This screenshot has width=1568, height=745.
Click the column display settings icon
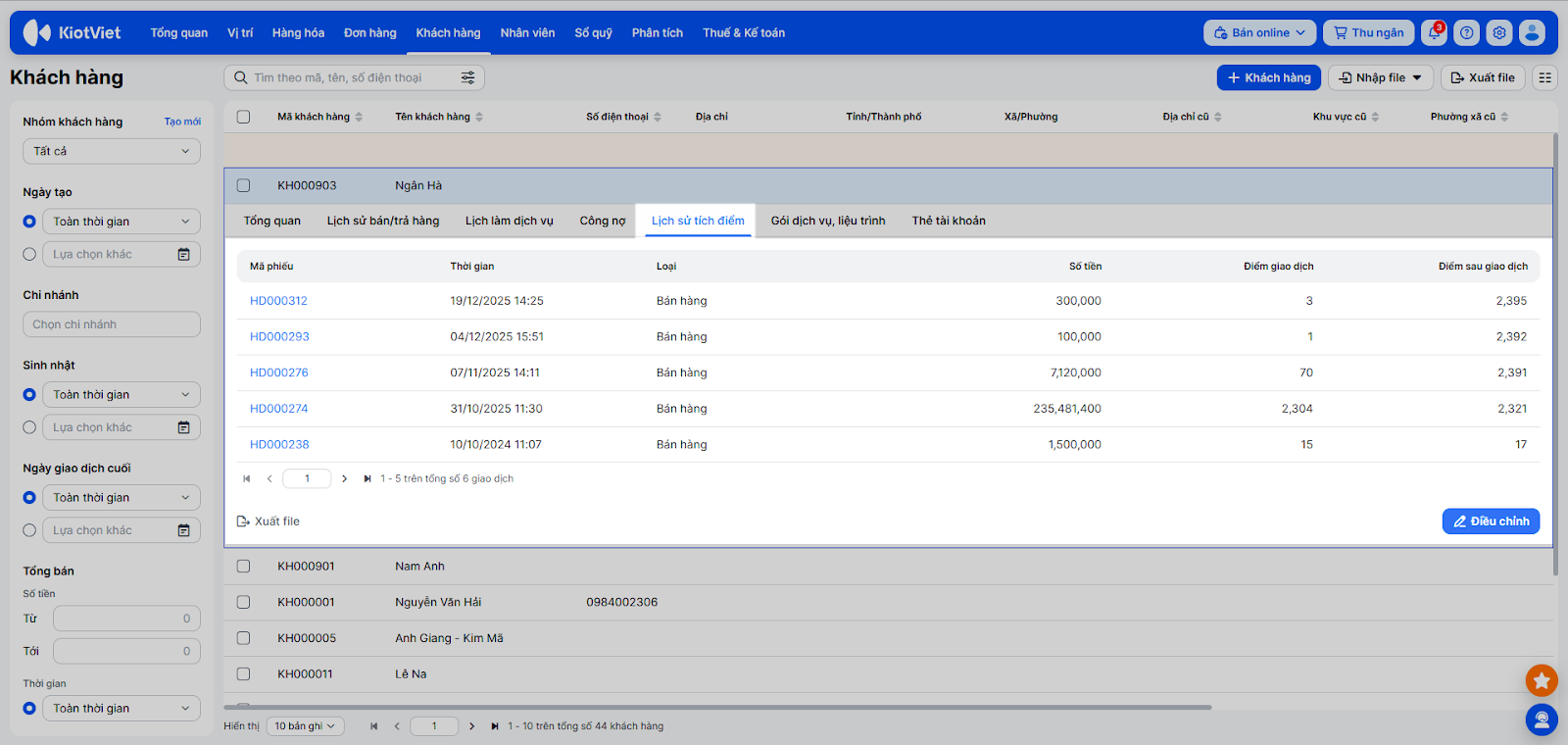coord(1544,77)
